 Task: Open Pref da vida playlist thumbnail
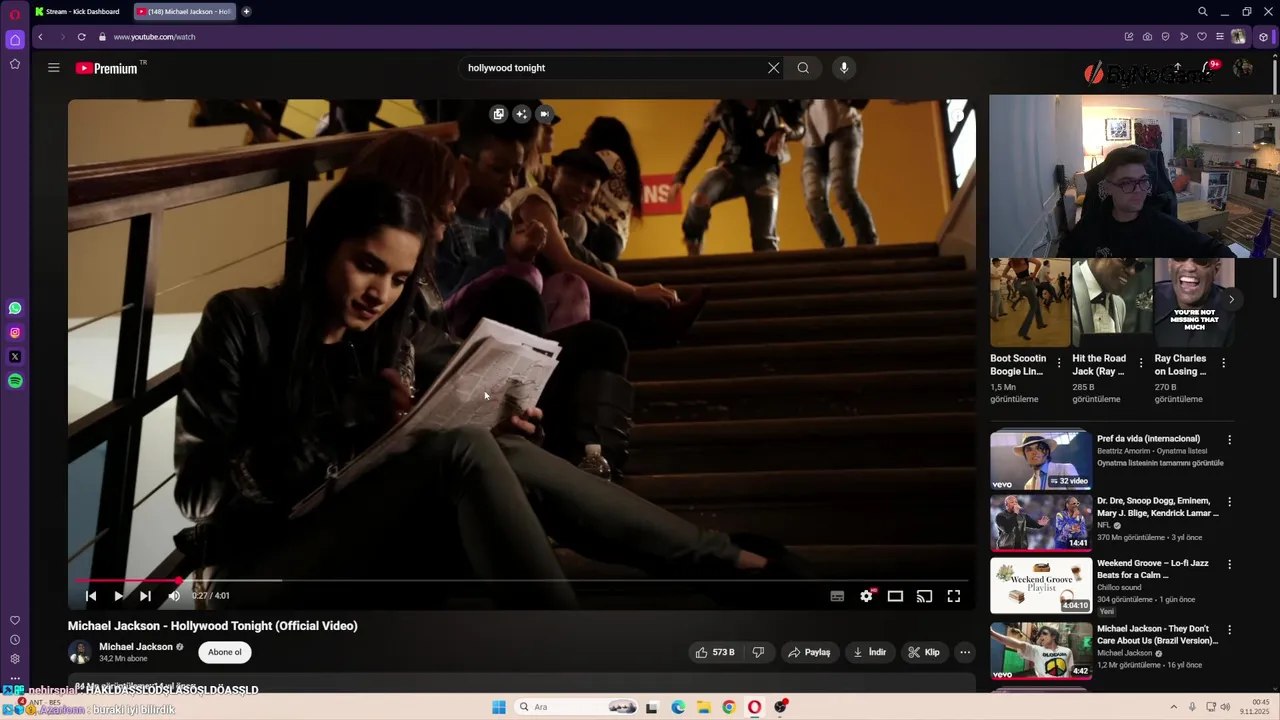pos(1041,459)
